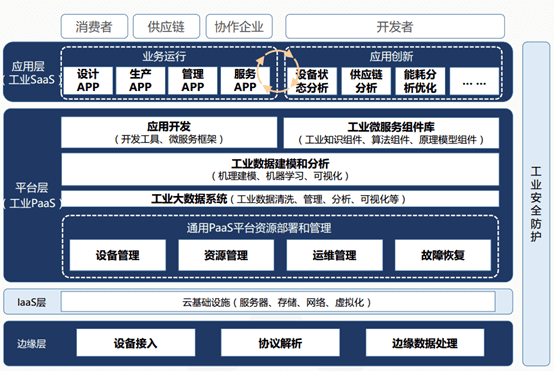The image size is (554, 371).
Task: Select the 应用开发 block
Action: (169, 132)
